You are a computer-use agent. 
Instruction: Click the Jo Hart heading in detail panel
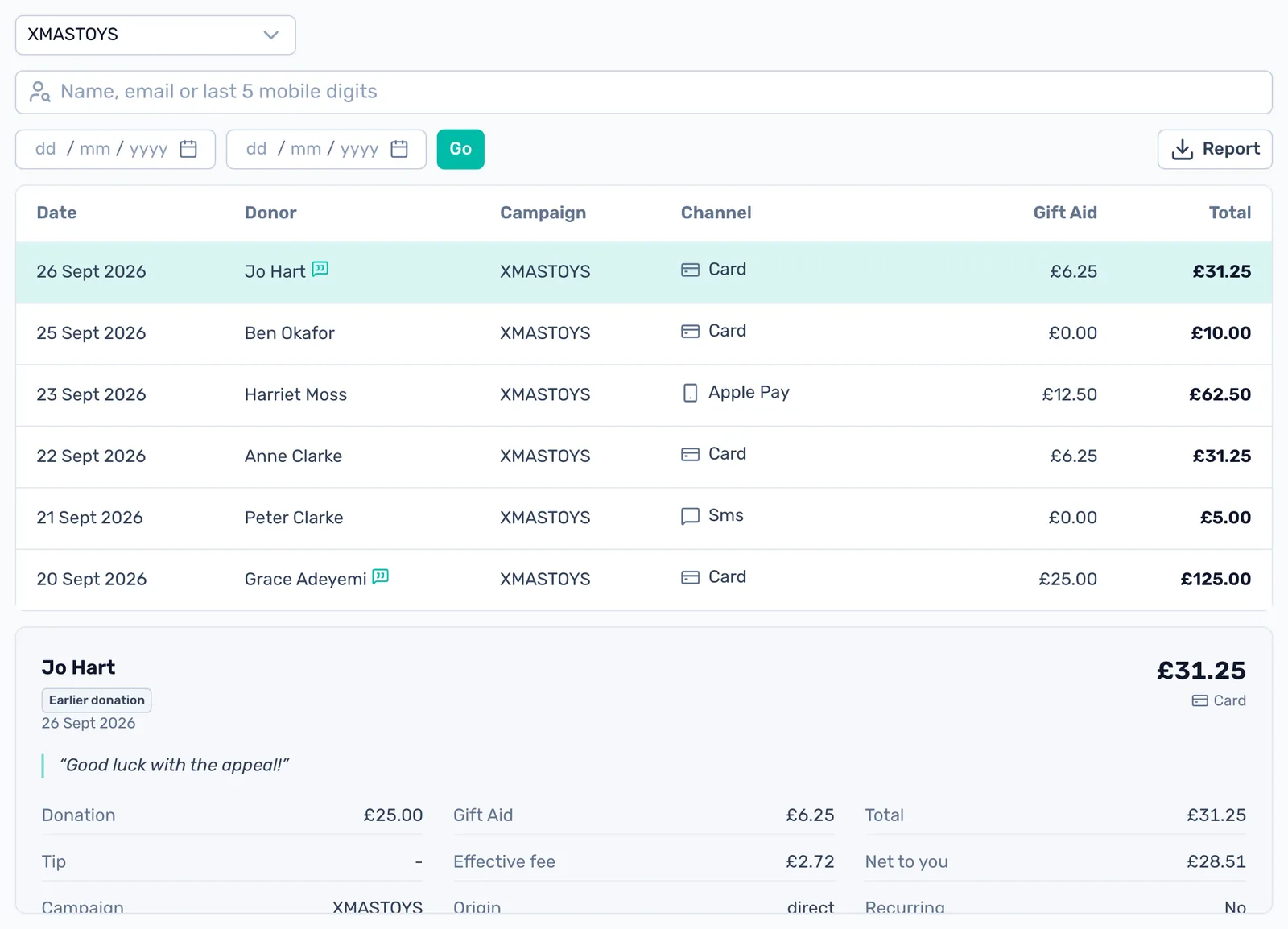[x=78, y=667]
